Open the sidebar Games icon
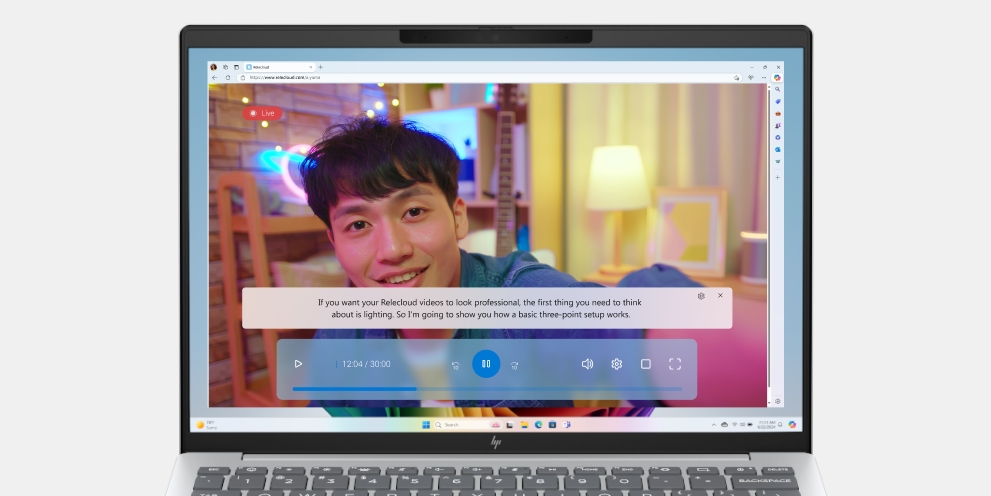Image resolution: width=991 pixels, height=496 pixels. [x=777, y=126]
